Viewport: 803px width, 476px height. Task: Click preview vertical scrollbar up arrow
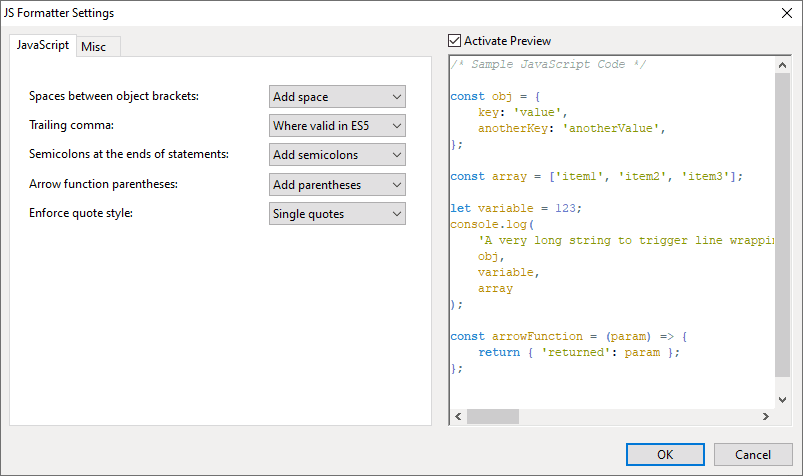point(783,63)
